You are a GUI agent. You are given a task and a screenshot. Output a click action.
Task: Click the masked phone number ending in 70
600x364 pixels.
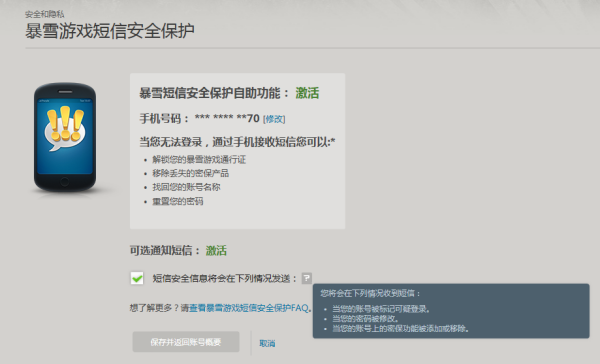pos(227,118)
